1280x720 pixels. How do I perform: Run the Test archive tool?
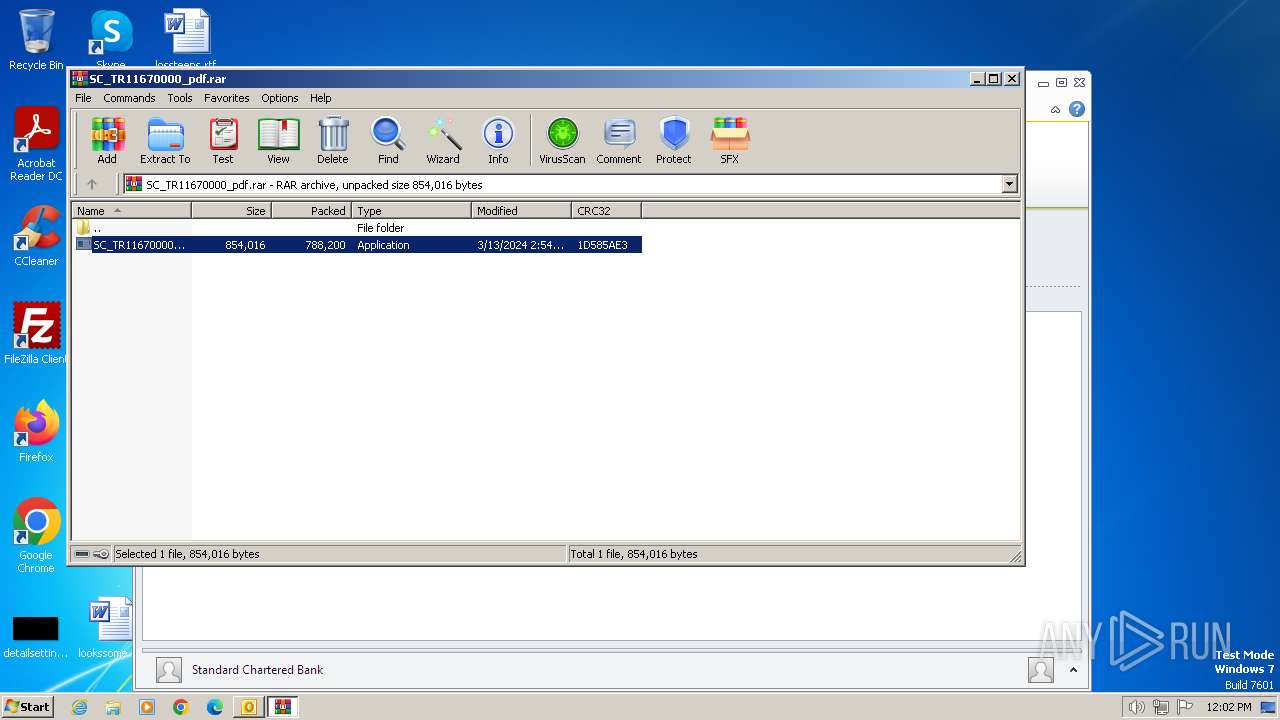point(223,141)
